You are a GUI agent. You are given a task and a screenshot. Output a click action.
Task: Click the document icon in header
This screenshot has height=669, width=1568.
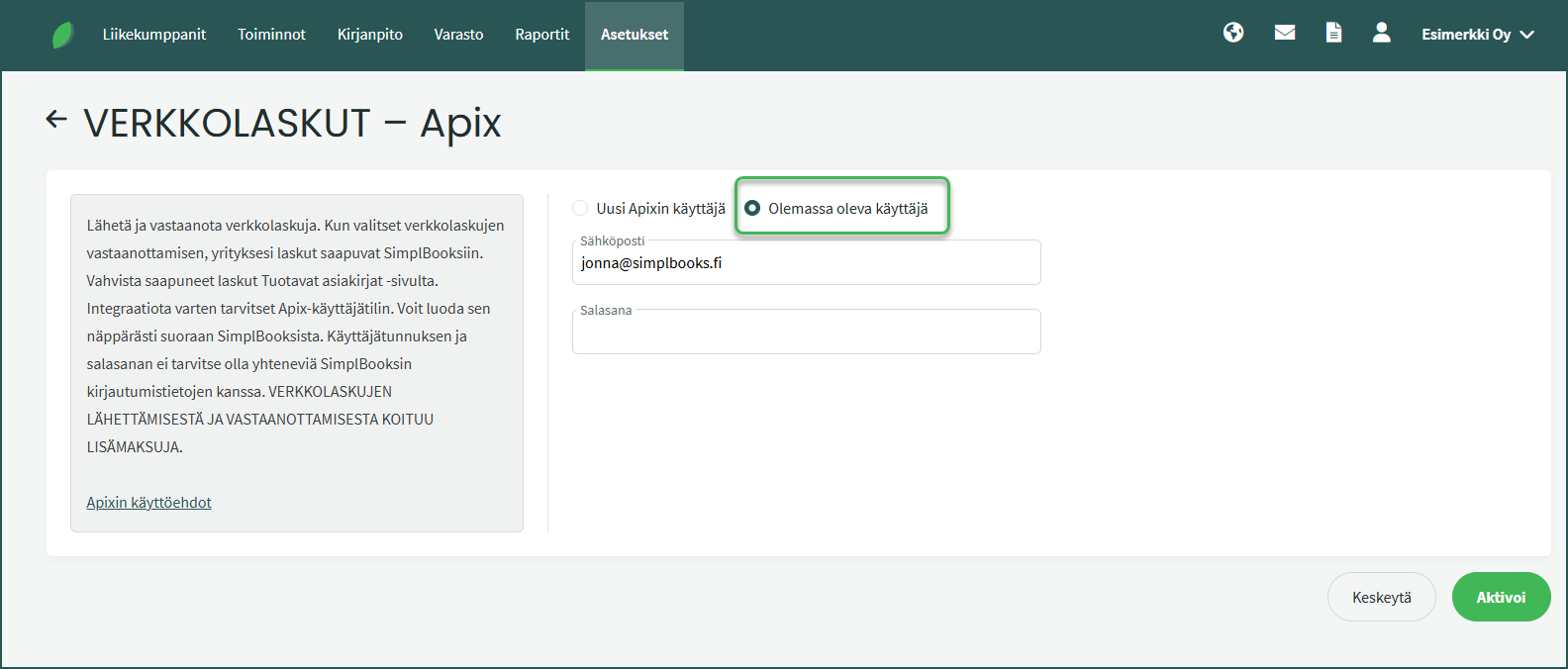click(x=1333, y=33)
